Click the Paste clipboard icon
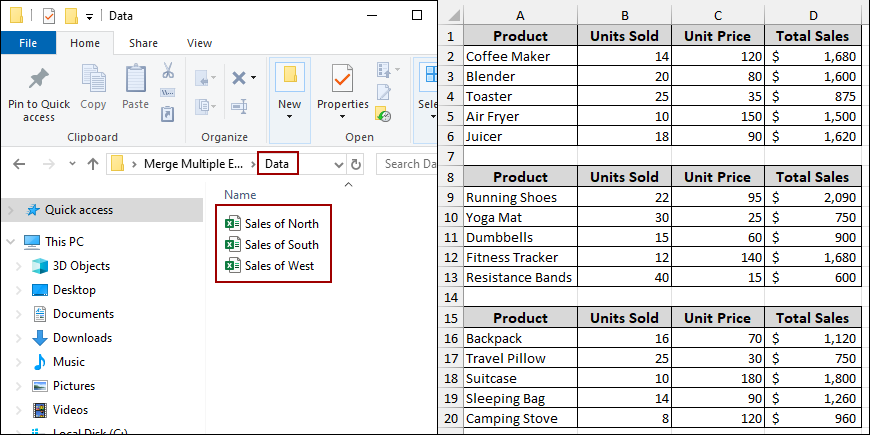Viewport: 872px width, 436px height. point(136,80)
